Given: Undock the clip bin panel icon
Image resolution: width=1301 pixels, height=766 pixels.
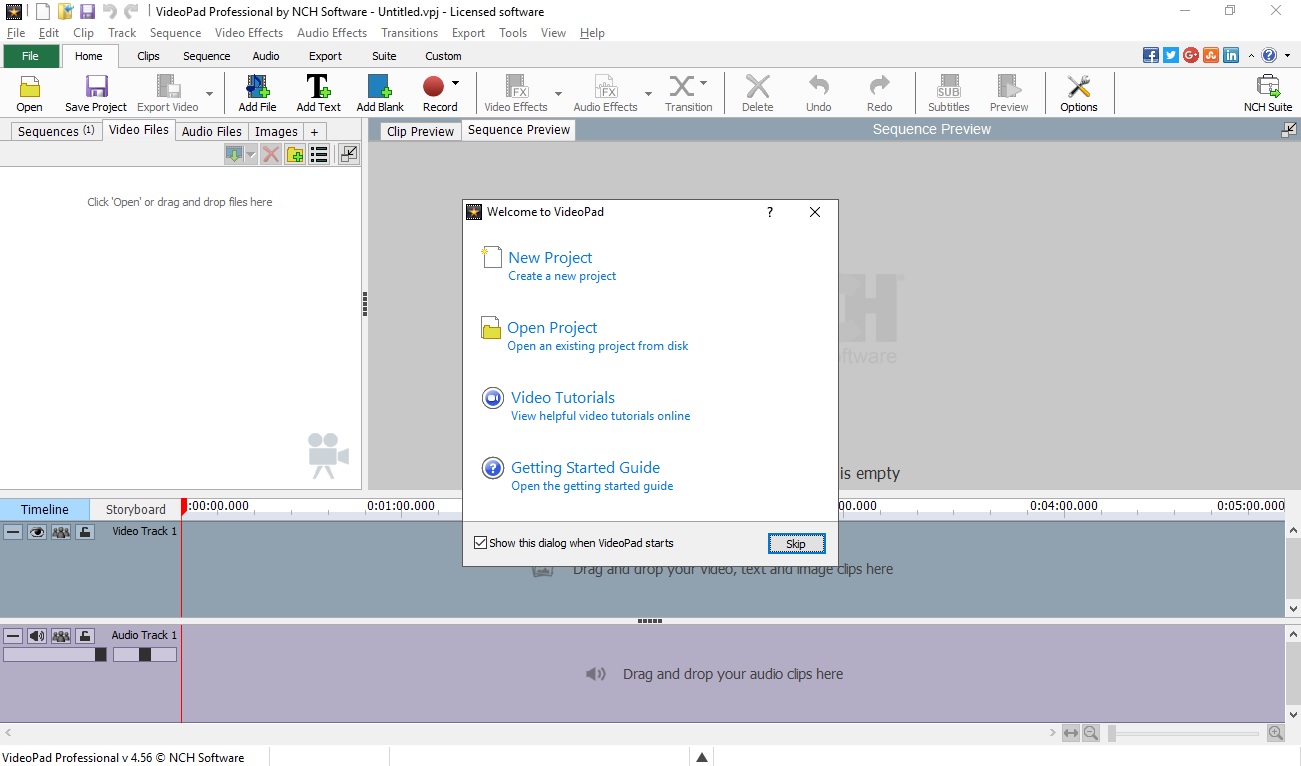Looking at the screenshot, I should pyautogui.click(x=348, y=154).
